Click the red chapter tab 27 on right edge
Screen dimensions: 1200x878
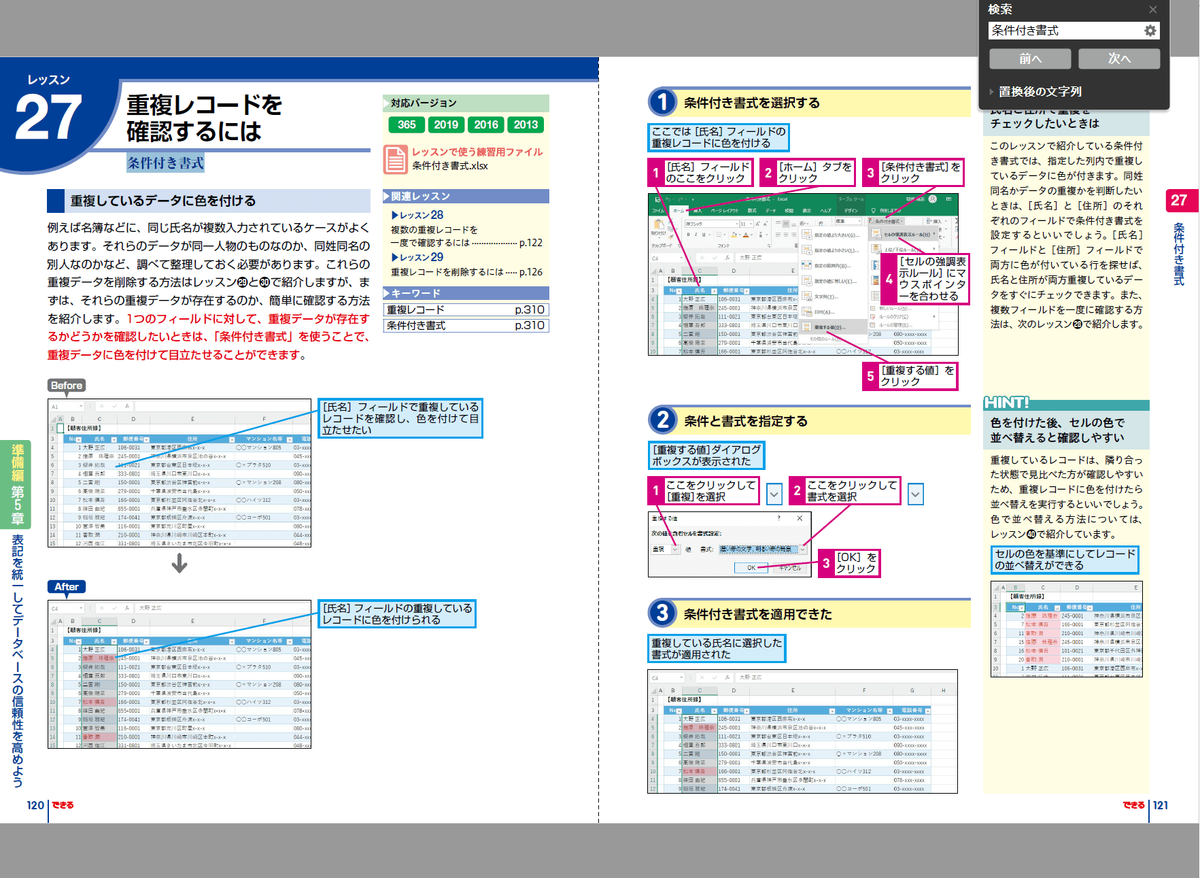pos(1181,202)
